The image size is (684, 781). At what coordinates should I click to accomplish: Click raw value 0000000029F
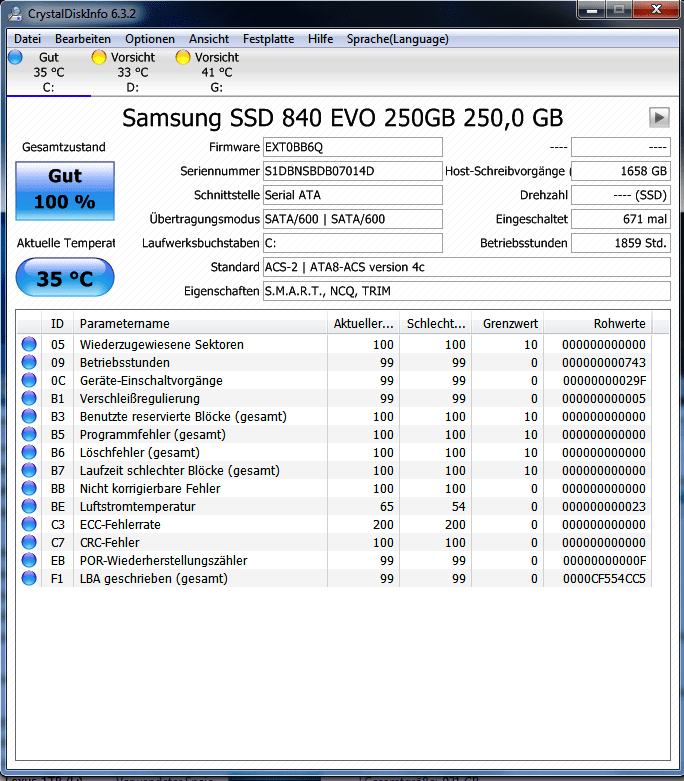604,381
